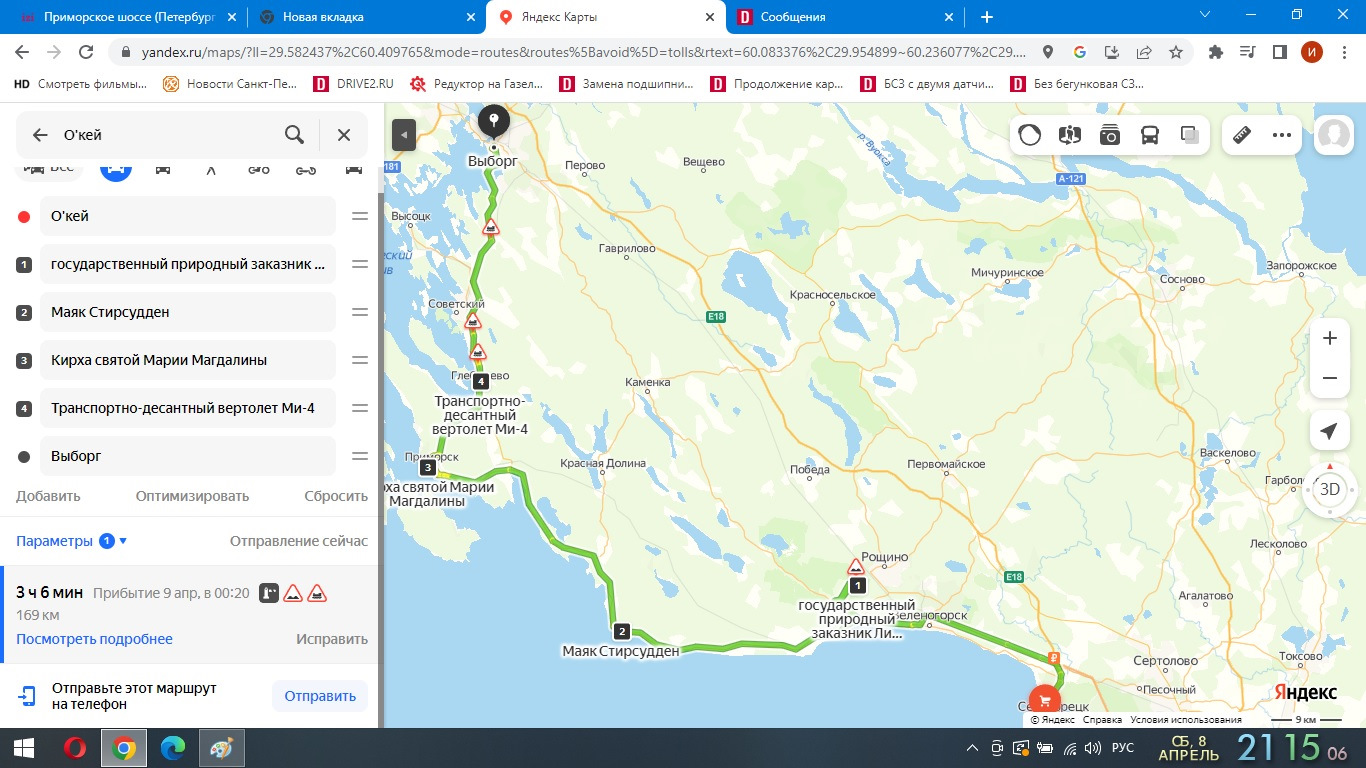Screen dimensions: 1366x768
Task: Open Microsoft Edge from the taskbar
Action: coord(173,748)
